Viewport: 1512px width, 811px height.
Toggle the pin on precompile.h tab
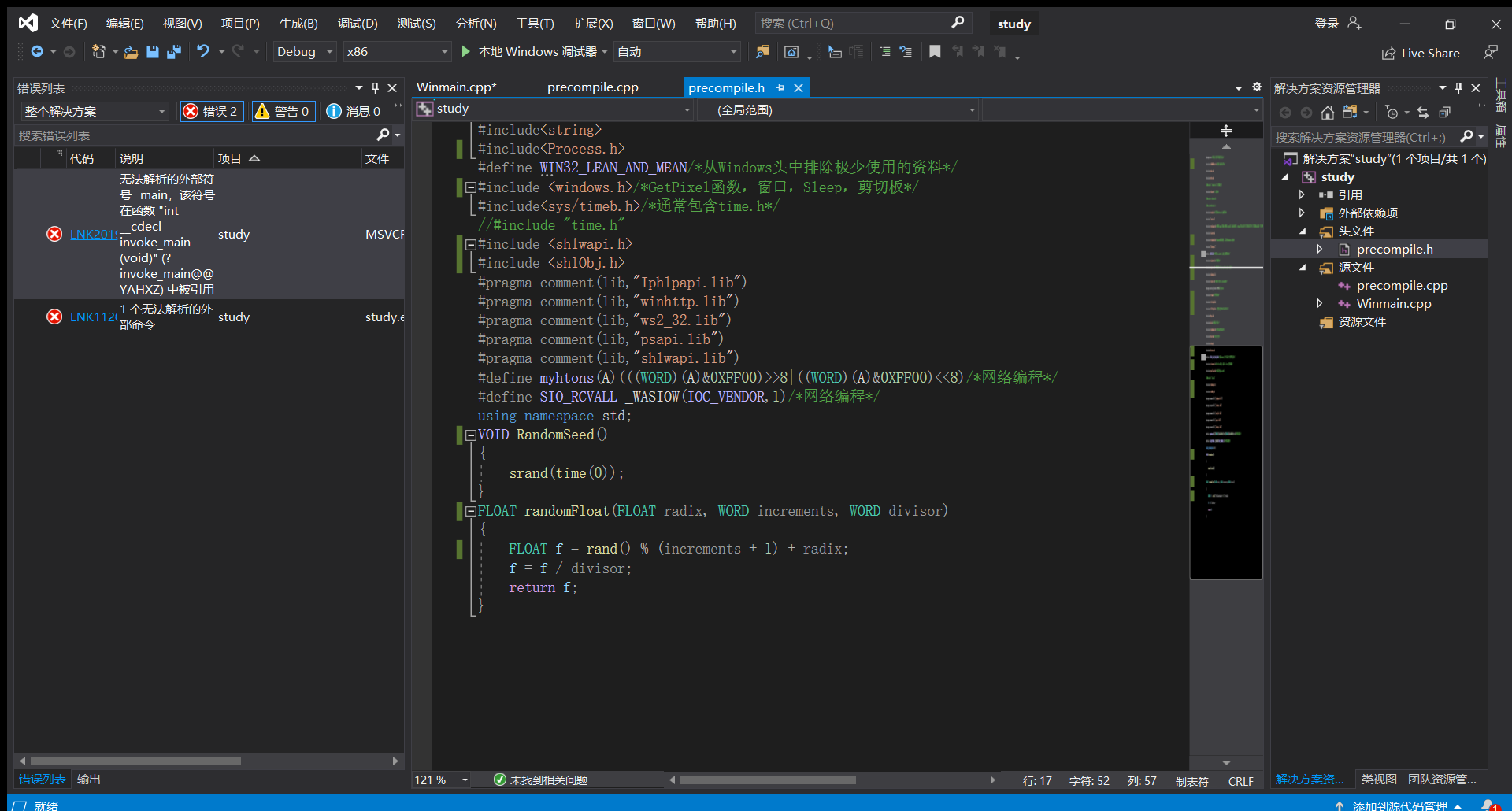click(780, 88)
